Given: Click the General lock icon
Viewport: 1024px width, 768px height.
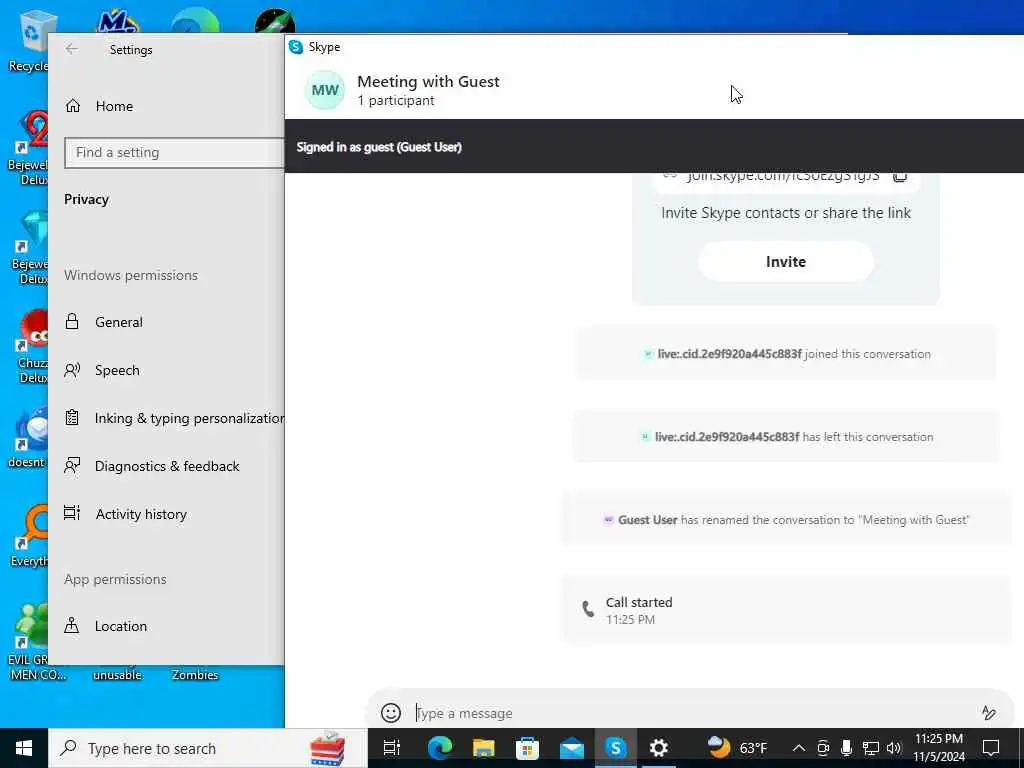Looking at the screenshot, I should (x=72, y=321).
